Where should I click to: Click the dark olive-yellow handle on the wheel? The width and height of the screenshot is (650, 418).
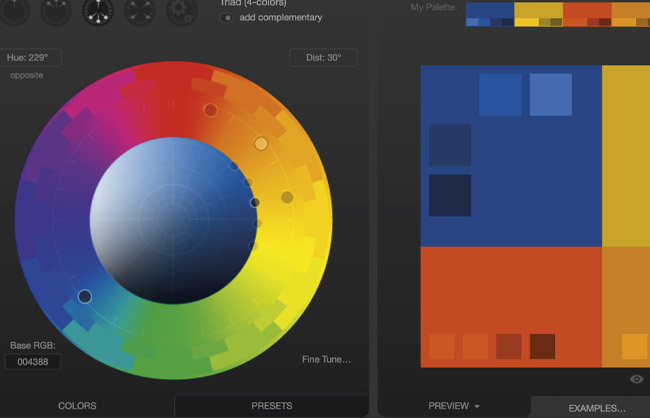(x=287, y=197)
